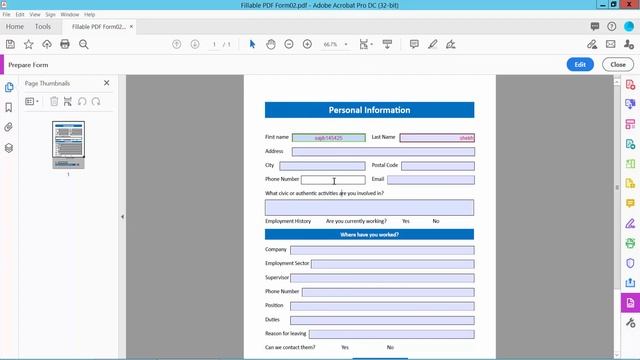This screenshot has width=640, height=360.
Task: Rotate page counterclockwise in thumbnails panel
Action: tap(82, 101)
